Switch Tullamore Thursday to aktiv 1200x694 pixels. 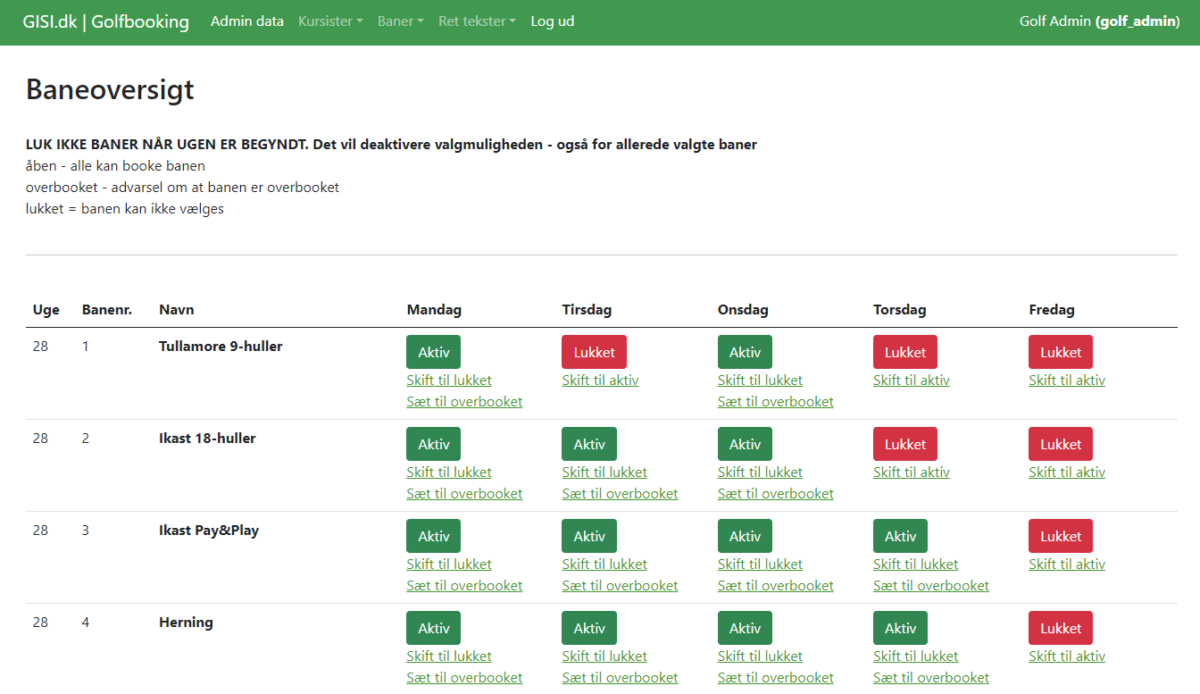pos(911,380)
